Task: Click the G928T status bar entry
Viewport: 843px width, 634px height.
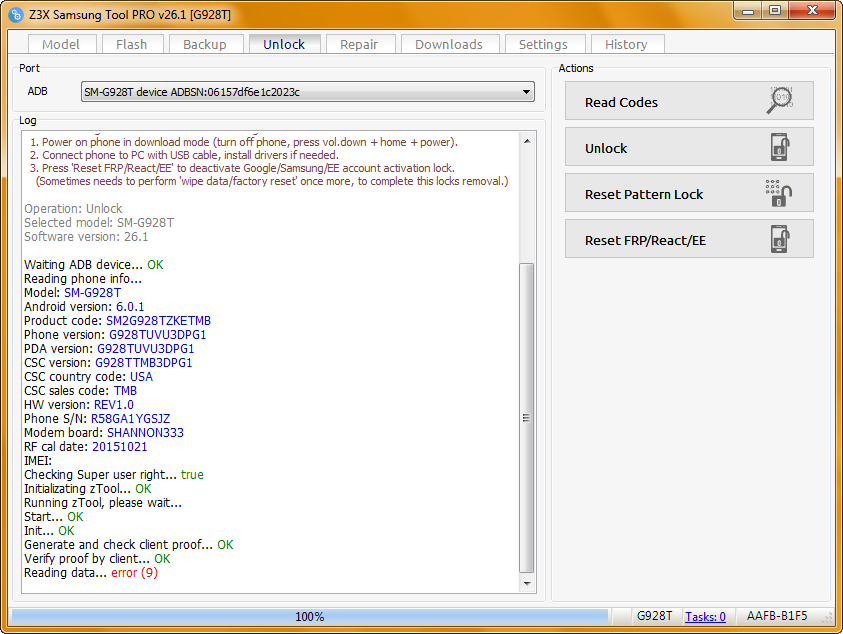Action: pyautogui.click(x=654, y=616)
